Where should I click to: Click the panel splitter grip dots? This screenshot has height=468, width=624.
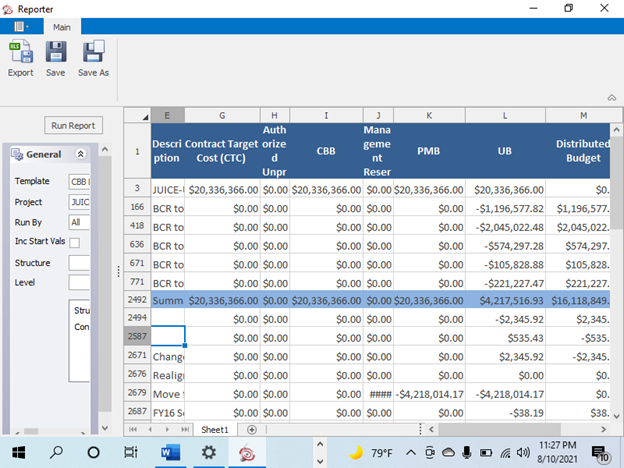[118, 271]
